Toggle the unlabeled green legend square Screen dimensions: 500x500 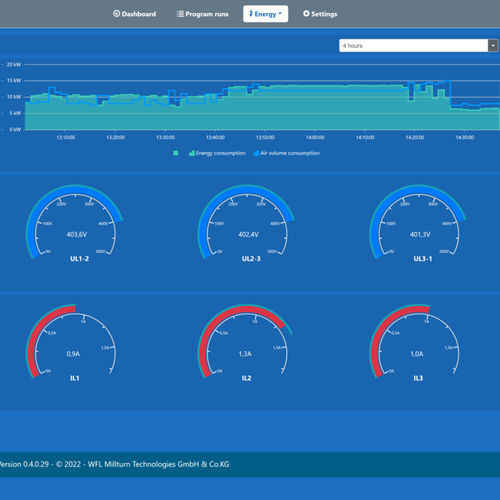click(x=176, y=153)
